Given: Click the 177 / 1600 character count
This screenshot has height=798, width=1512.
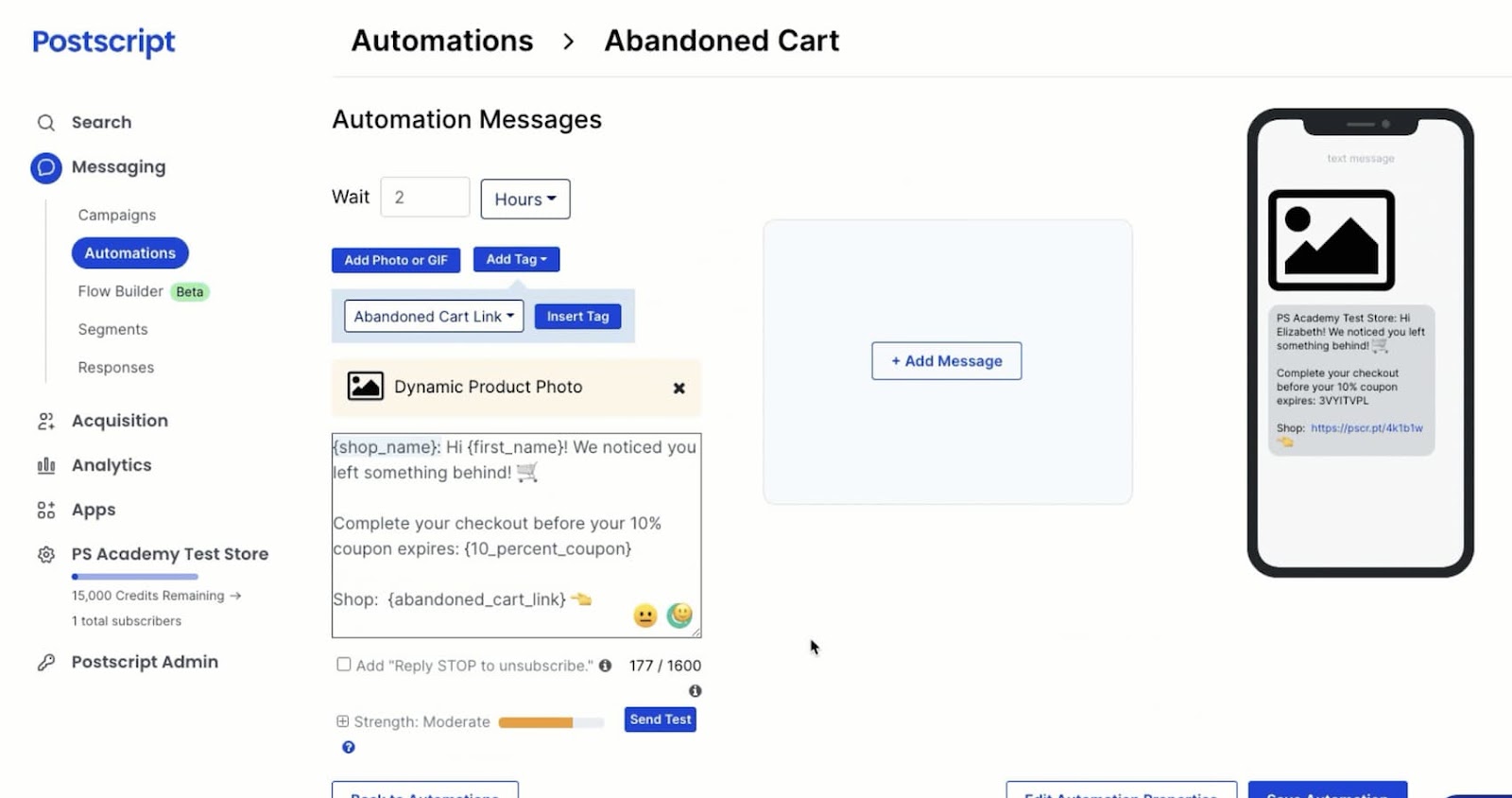Looking at the screenshot, I should point(665,666).
